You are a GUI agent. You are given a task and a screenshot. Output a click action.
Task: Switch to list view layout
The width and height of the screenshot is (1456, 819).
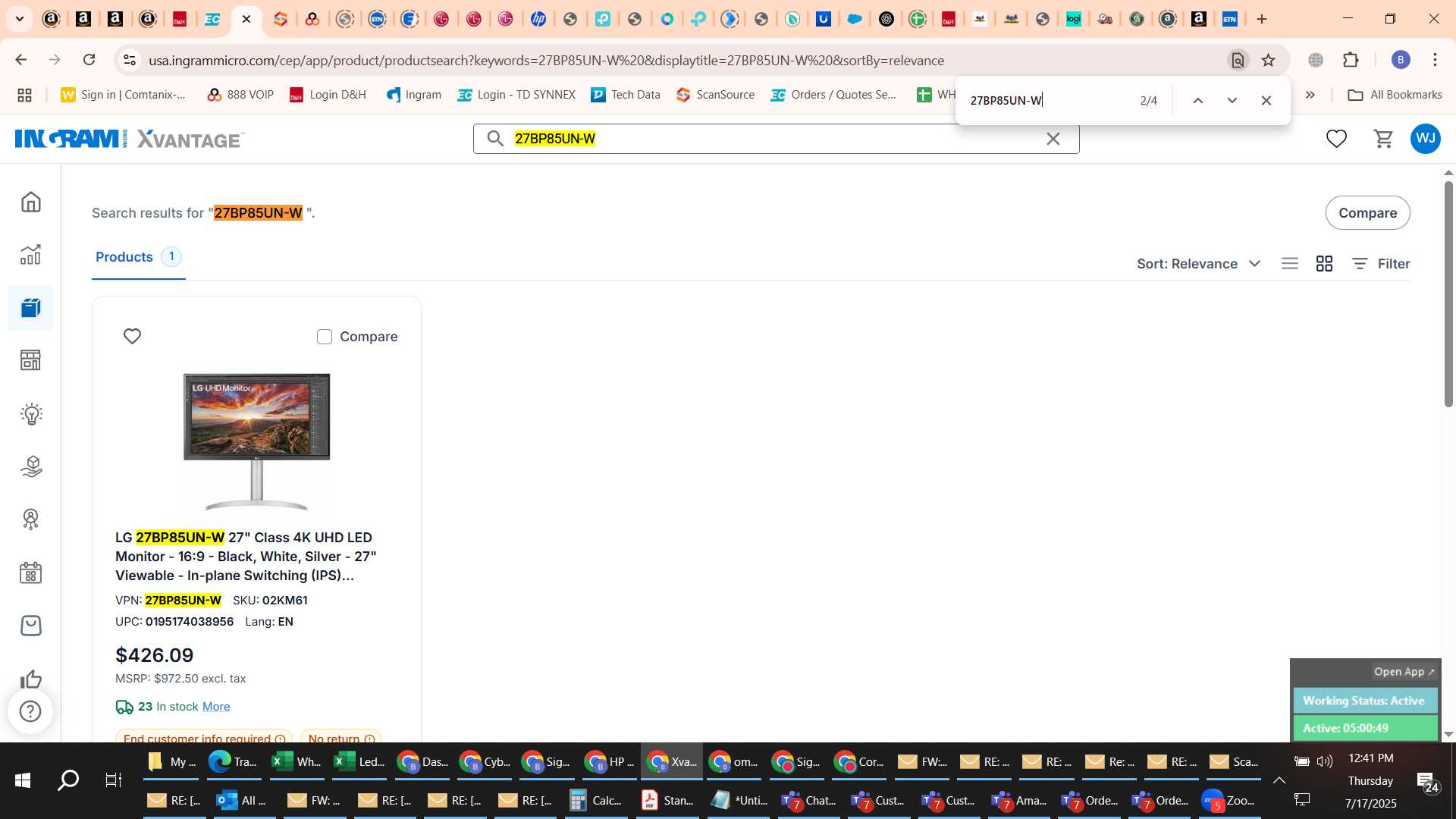coord(1290,264)
